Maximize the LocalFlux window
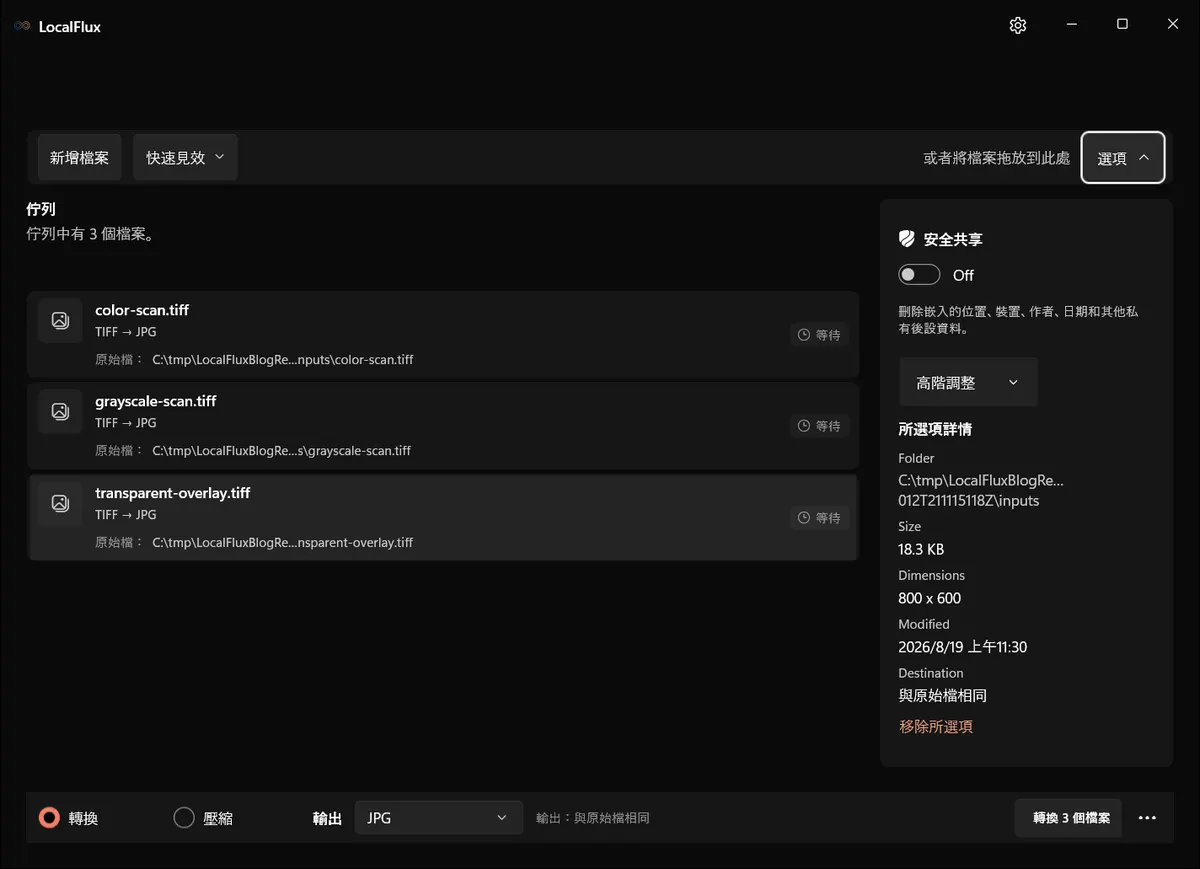1200x869 pixels. pyautogui.click(x=1122, y=25)
